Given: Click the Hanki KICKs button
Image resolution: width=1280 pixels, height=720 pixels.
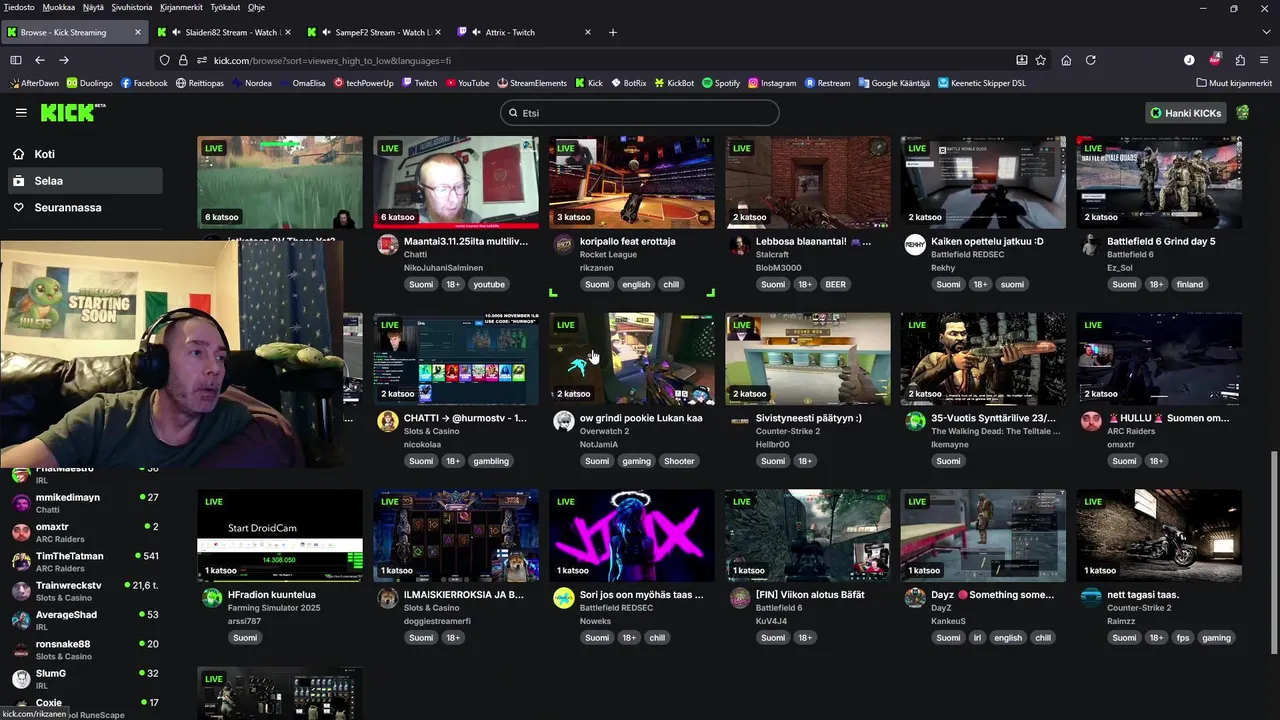Looking at the screenshot, I should coord(1186,113).
